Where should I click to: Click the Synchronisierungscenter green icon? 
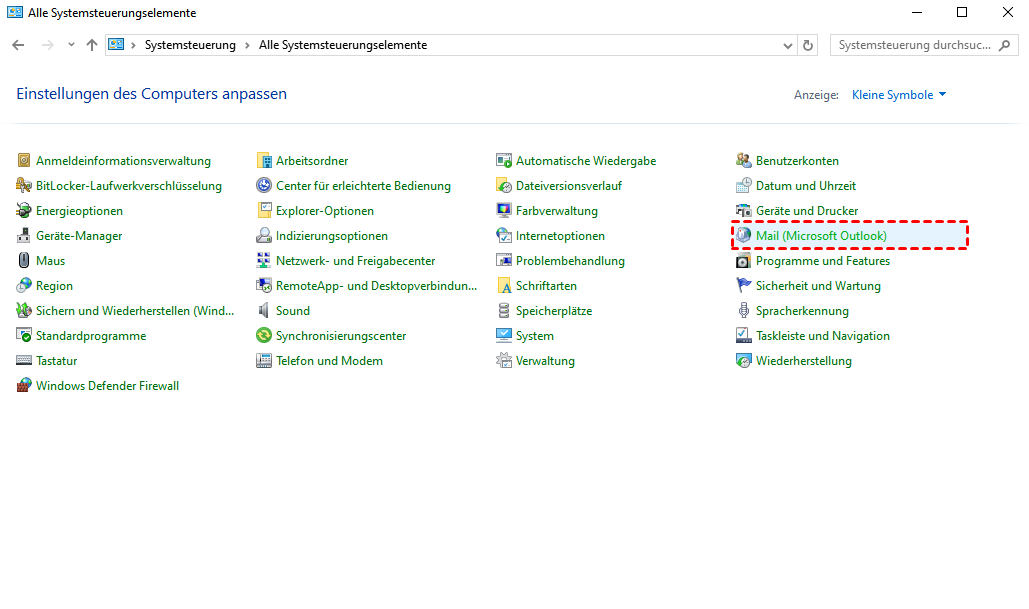point(264,336)
